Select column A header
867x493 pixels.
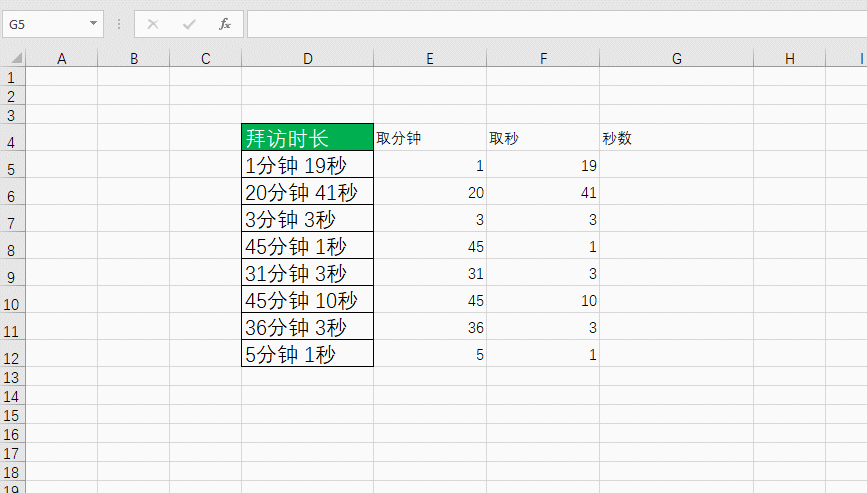(x=61, y=59)
